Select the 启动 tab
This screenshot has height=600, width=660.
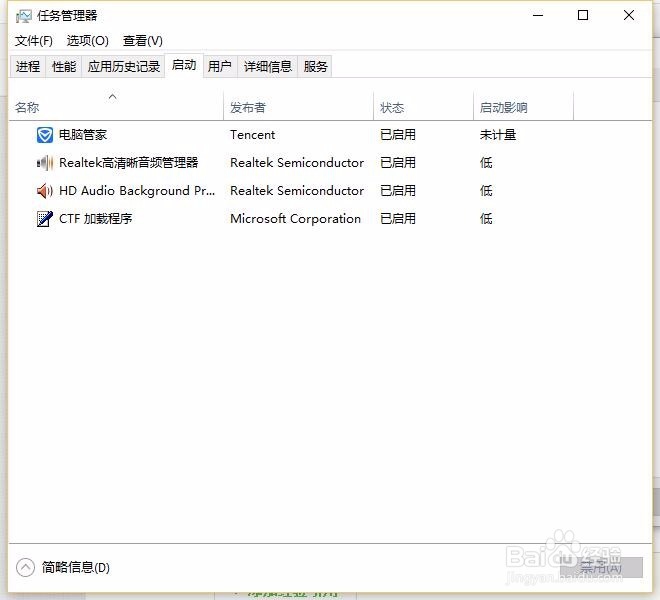pos(184,65)
